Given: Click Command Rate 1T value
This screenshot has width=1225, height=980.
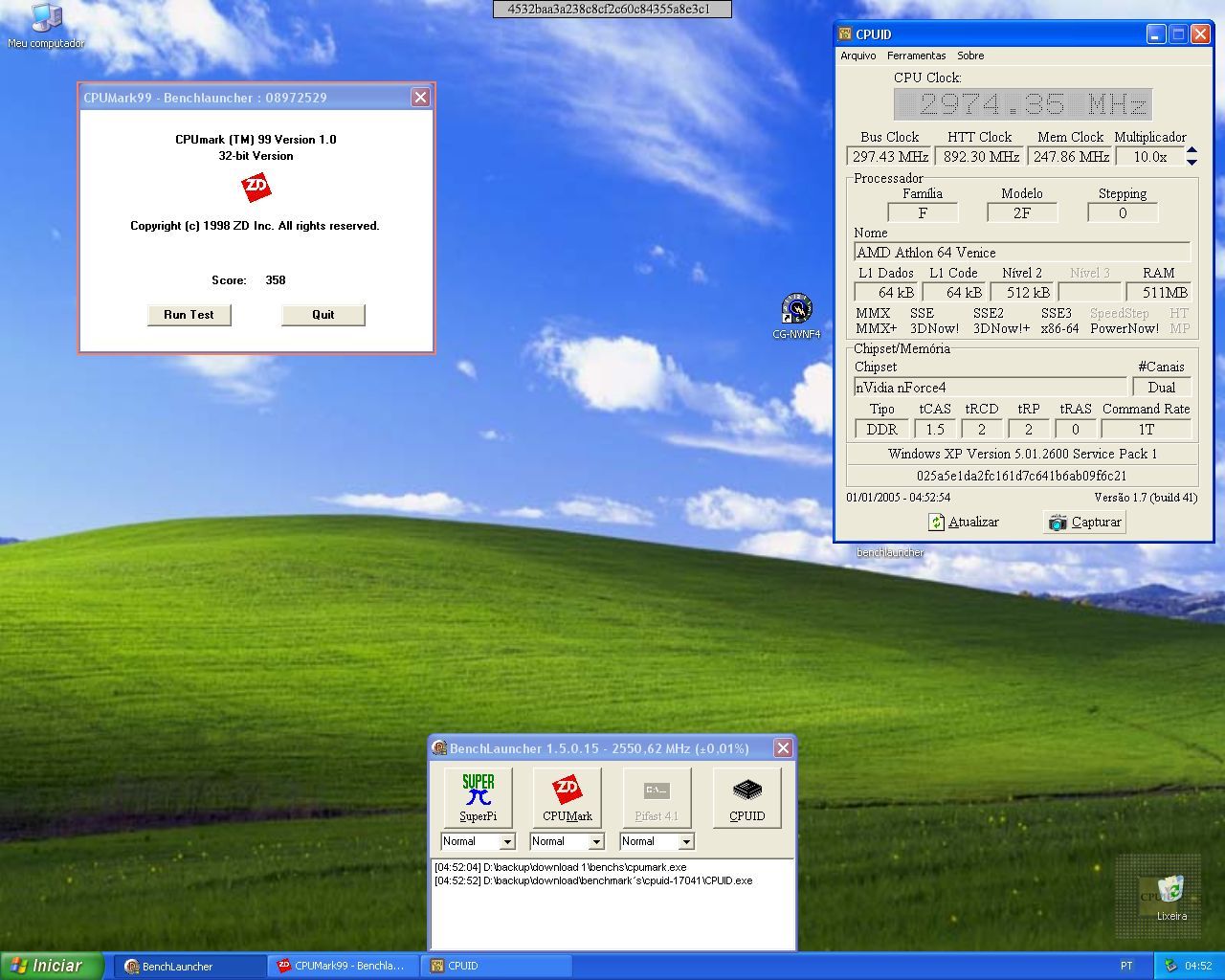Looking at the screenshot, I should [1146, 430].
